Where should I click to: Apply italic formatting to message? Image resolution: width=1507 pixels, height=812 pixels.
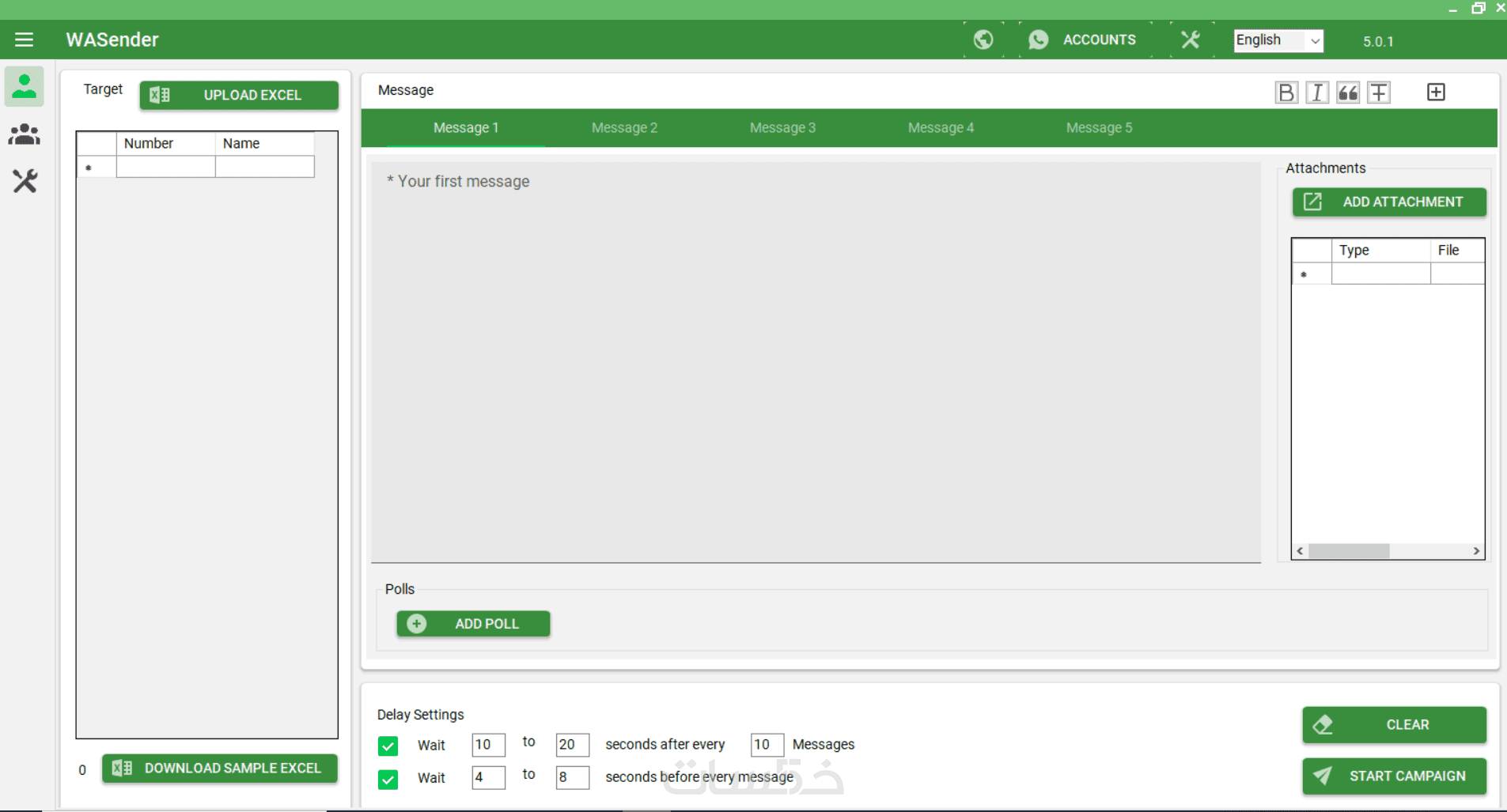1317,93
